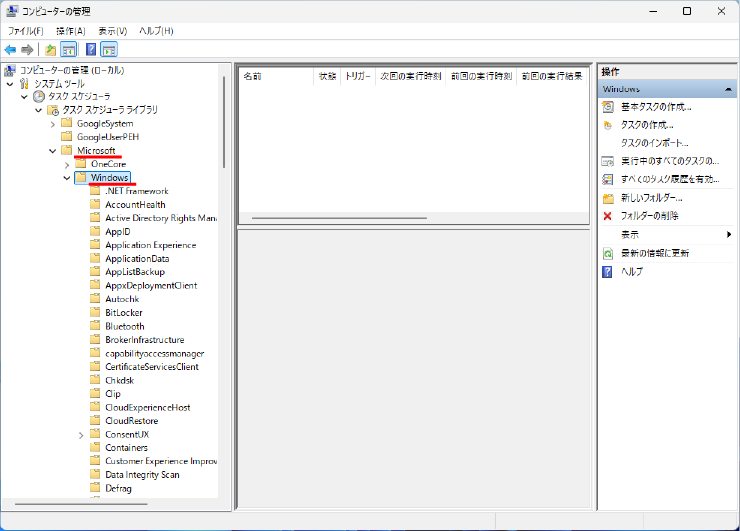The width and height of the screenshot is (740, 531).
Task: Click the タスクの作成 icon in actions
Action: tap(608, 125)
